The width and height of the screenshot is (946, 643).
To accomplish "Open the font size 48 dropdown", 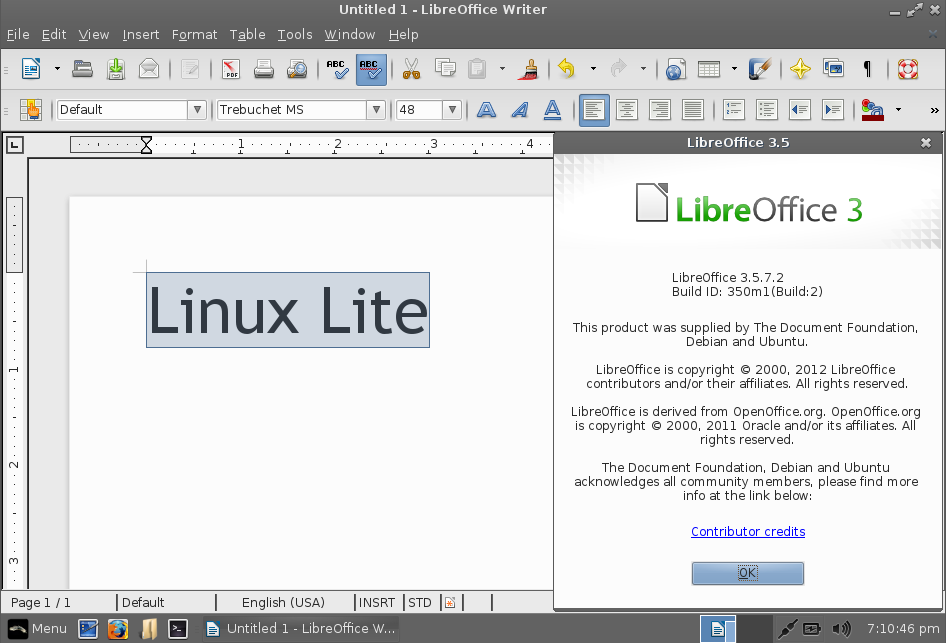I will pyautogui.click(x=452, y=110).
